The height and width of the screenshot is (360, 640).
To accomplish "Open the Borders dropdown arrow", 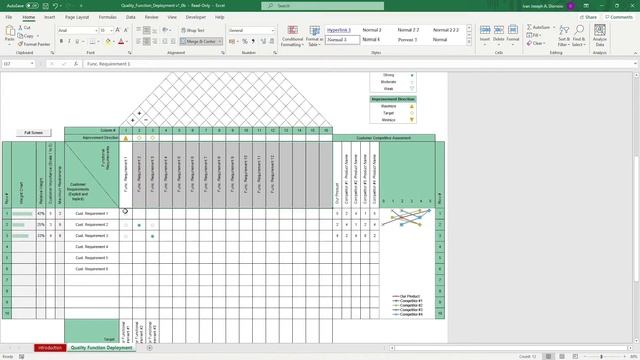I will [x=99, y=42].
